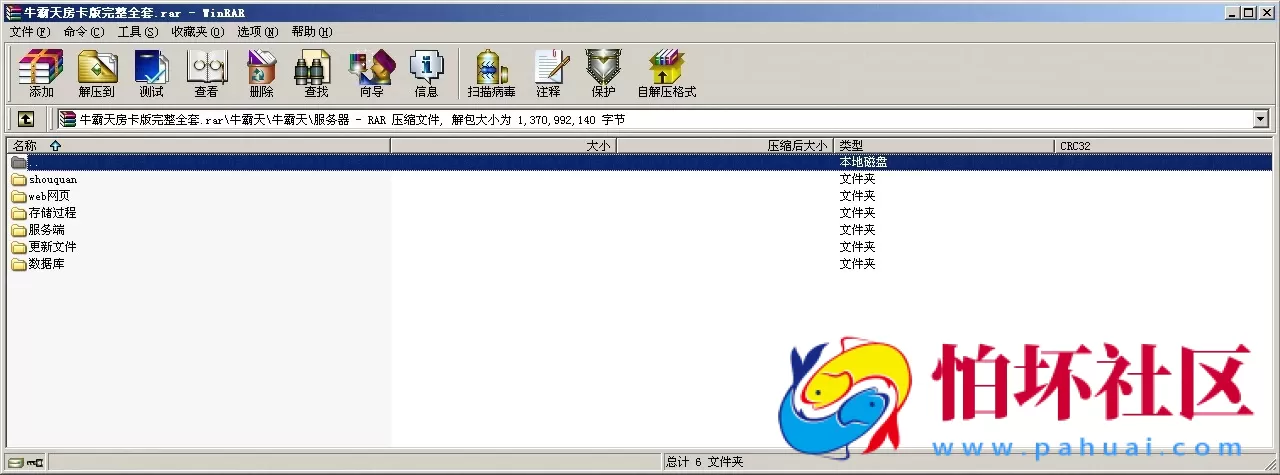The width and height of the screenshot is (1280, 475).
Task: Select the 更新文件 folder name
Action: point(53,247)
